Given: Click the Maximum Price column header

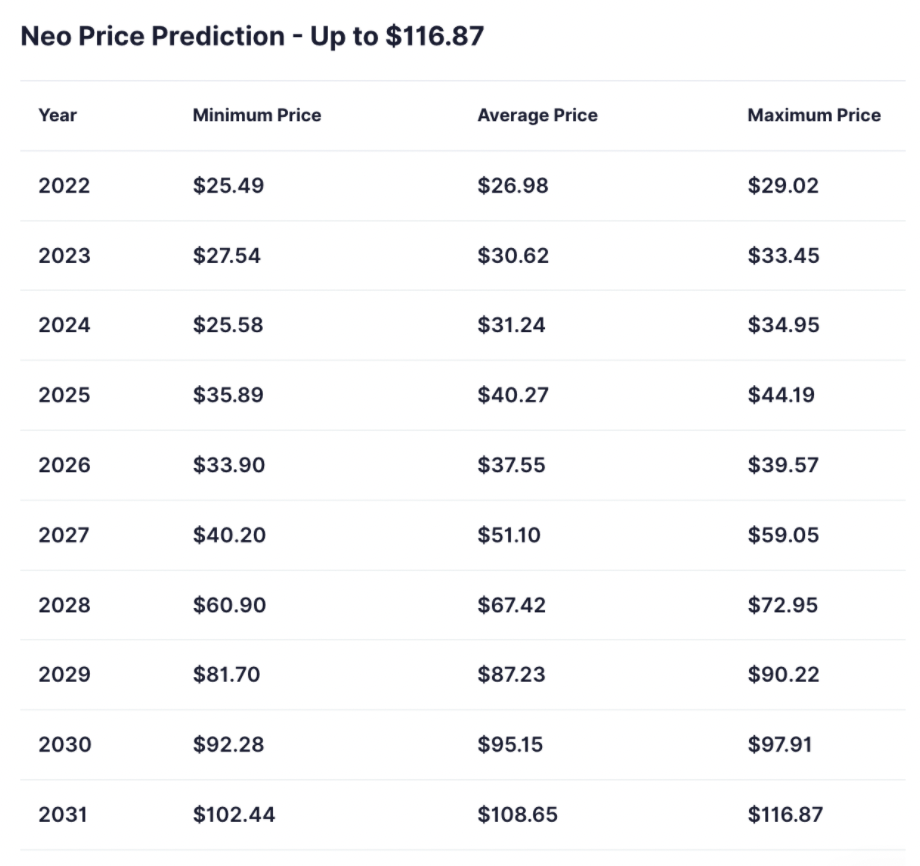Looking at the screenshot, I should 814,115.
